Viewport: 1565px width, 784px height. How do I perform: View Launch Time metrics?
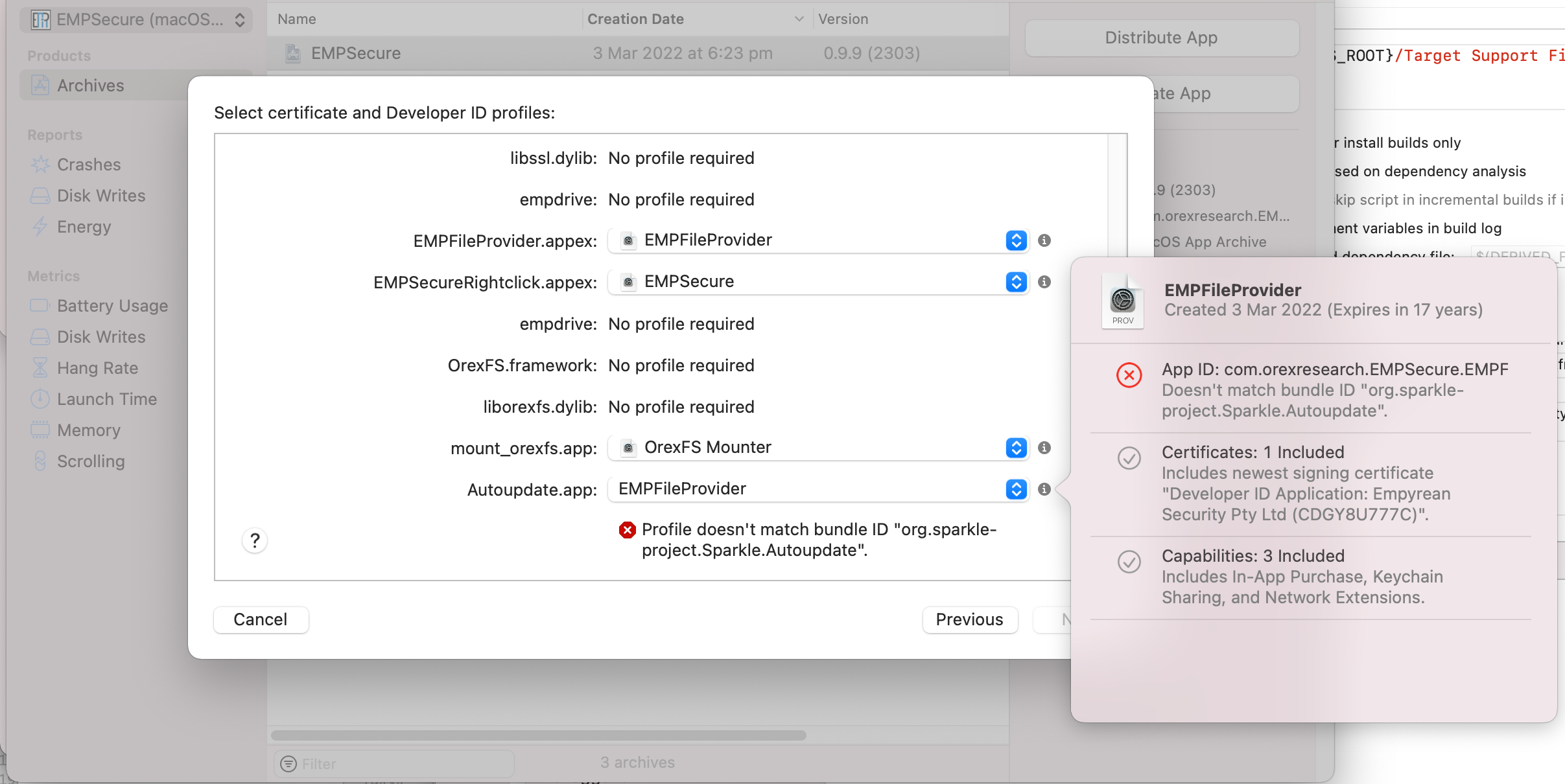tap(107, 398)
